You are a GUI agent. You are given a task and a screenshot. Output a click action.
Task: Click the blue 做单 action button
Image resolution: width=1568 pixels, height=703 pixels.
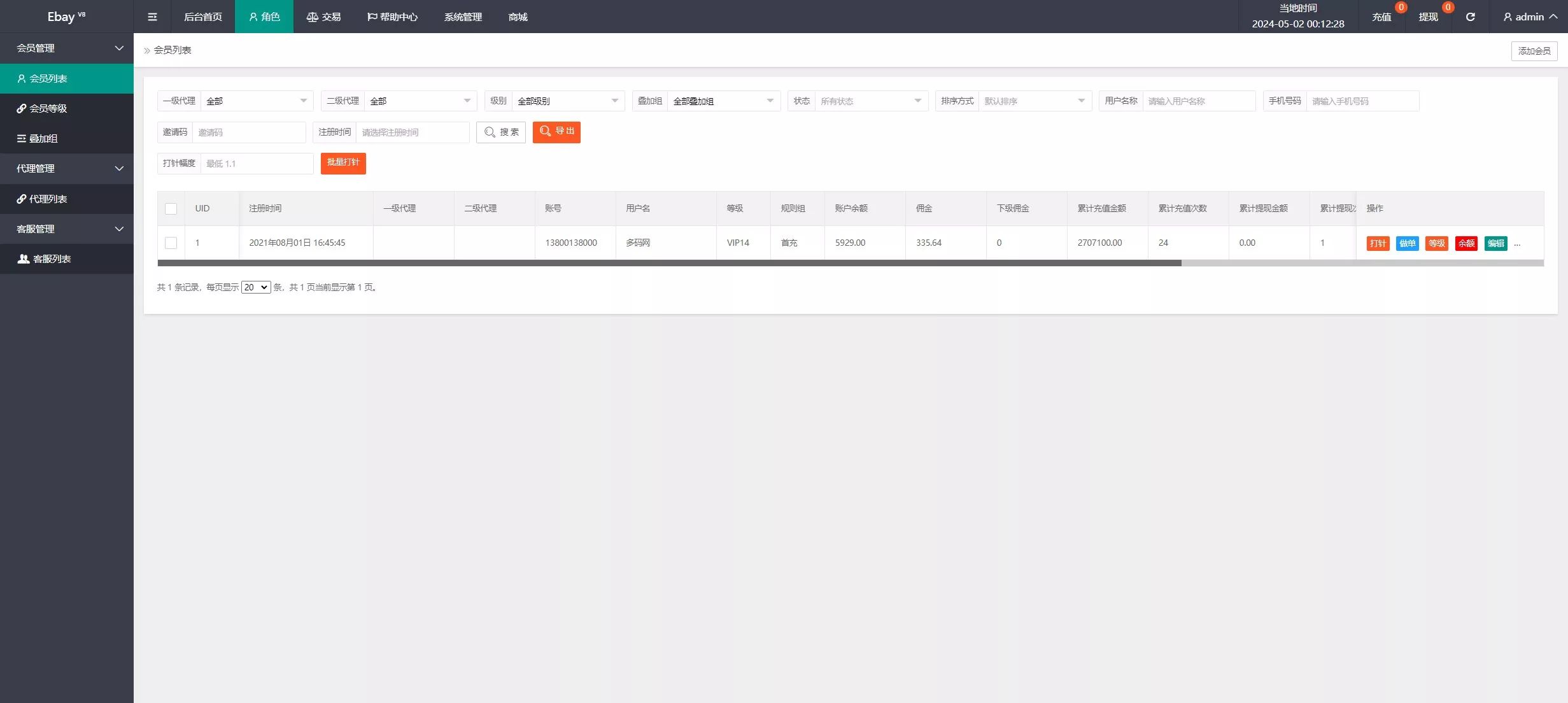click(1408, 243)
